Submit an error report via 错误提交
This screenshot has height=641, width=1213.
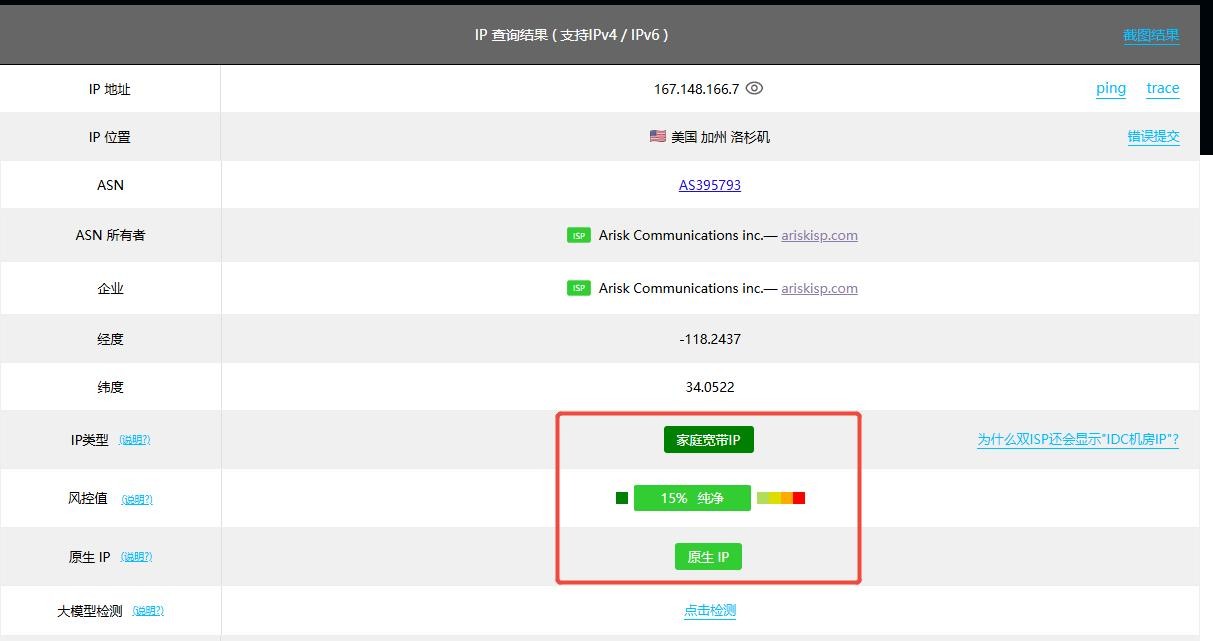tap(1154, 136)
